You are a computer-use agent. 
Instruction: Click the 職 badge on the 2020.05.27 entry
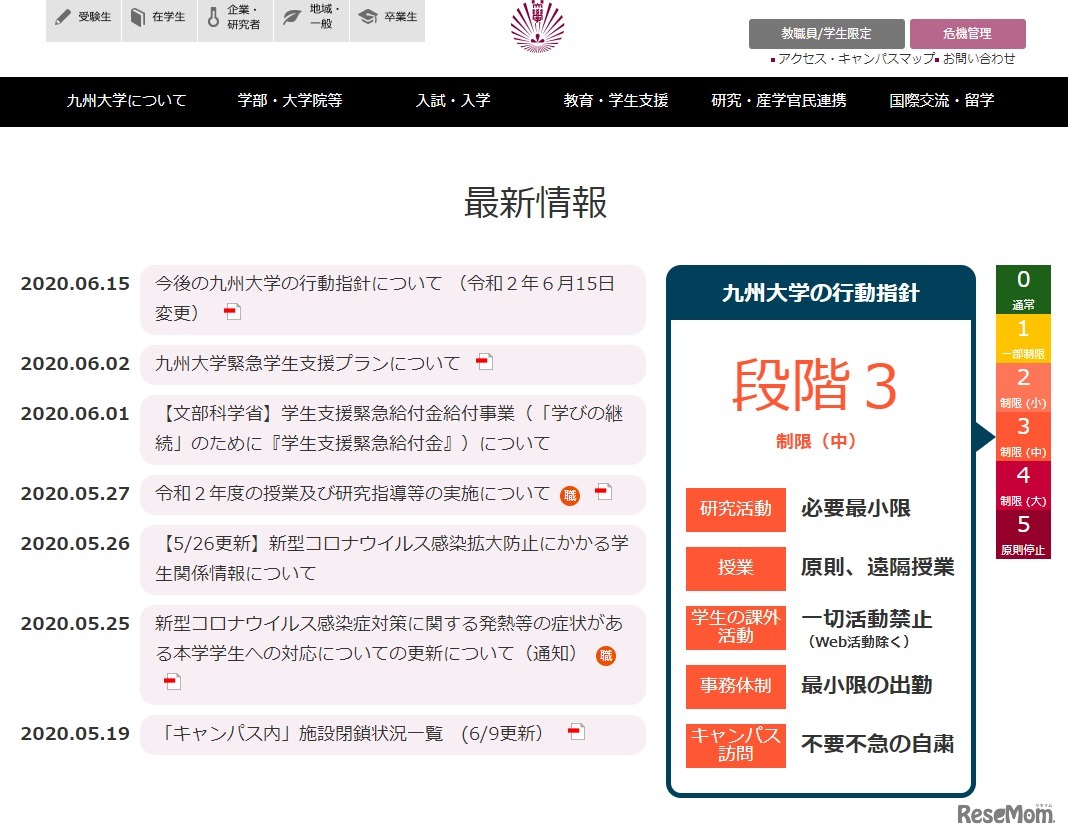coord(570,494)
